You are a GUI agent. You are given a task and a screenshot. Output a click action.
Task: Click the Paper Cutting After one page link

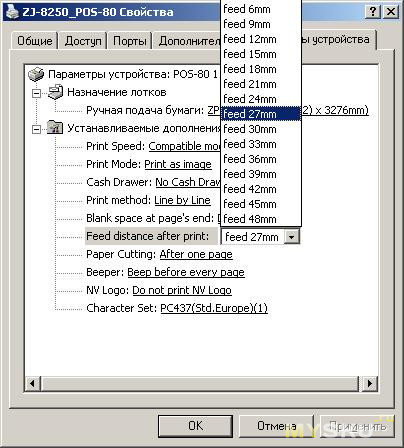click(196, 254)
